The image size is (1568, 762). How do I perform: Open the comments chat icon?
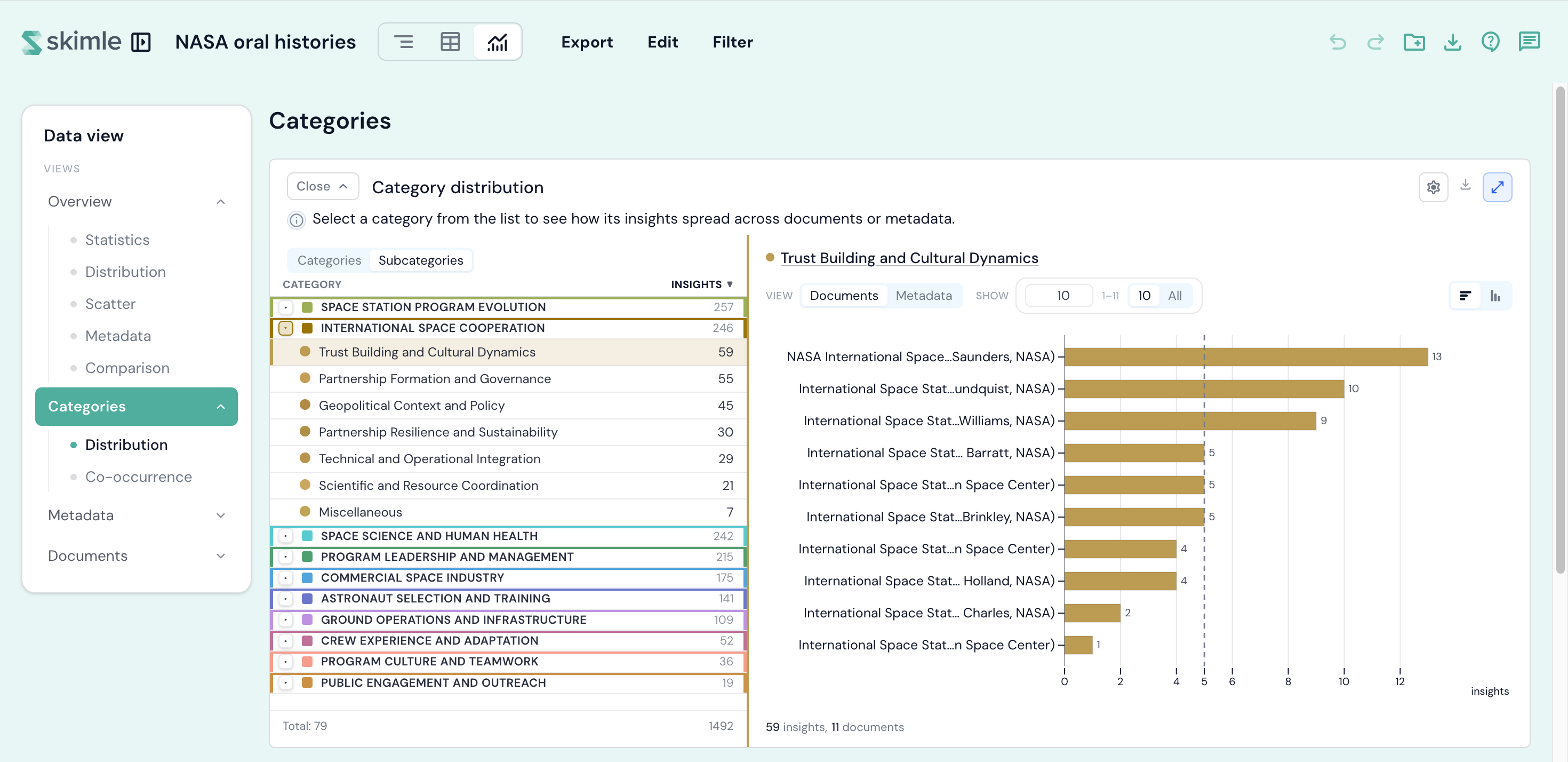pyautogui.click(x=1529, y=42)
